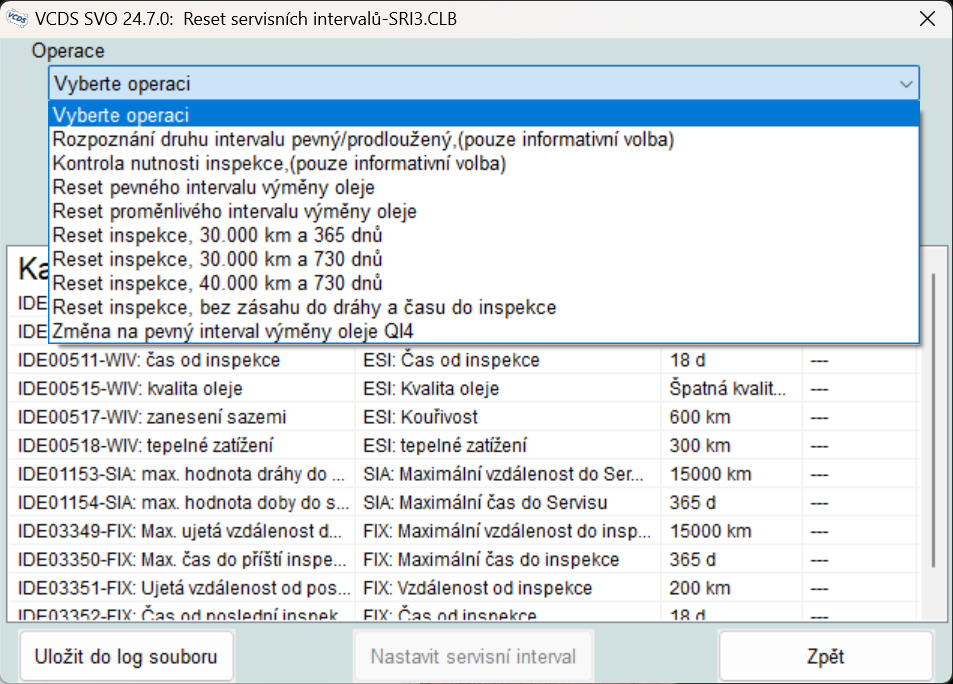Choose 'Změna na pevný interval výměny oleje QI4'
The height and width of the screenshot is (684, 953).
coord(484,331)
